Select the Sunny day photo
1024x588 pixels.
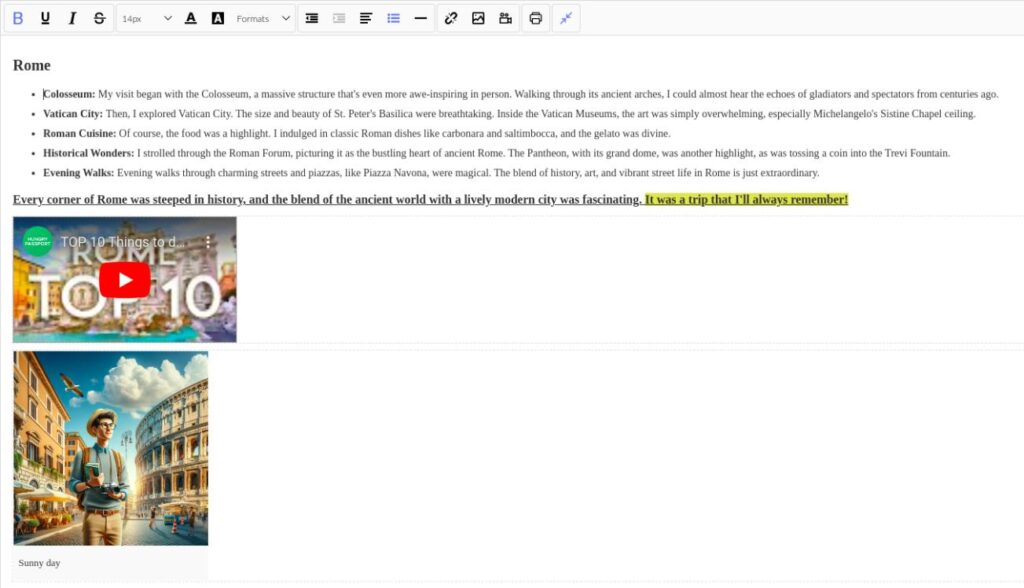(111, 448)
